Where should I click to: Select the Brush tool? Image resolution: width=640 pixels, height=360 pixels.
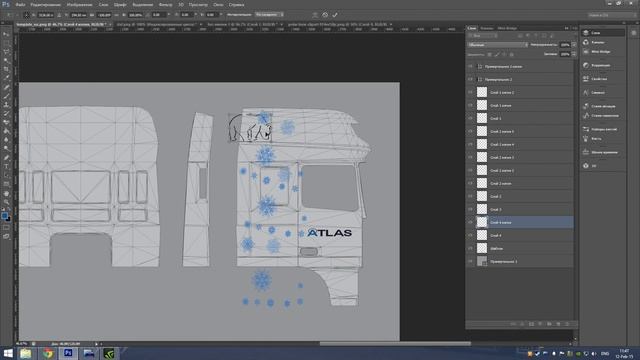[6, 96]
